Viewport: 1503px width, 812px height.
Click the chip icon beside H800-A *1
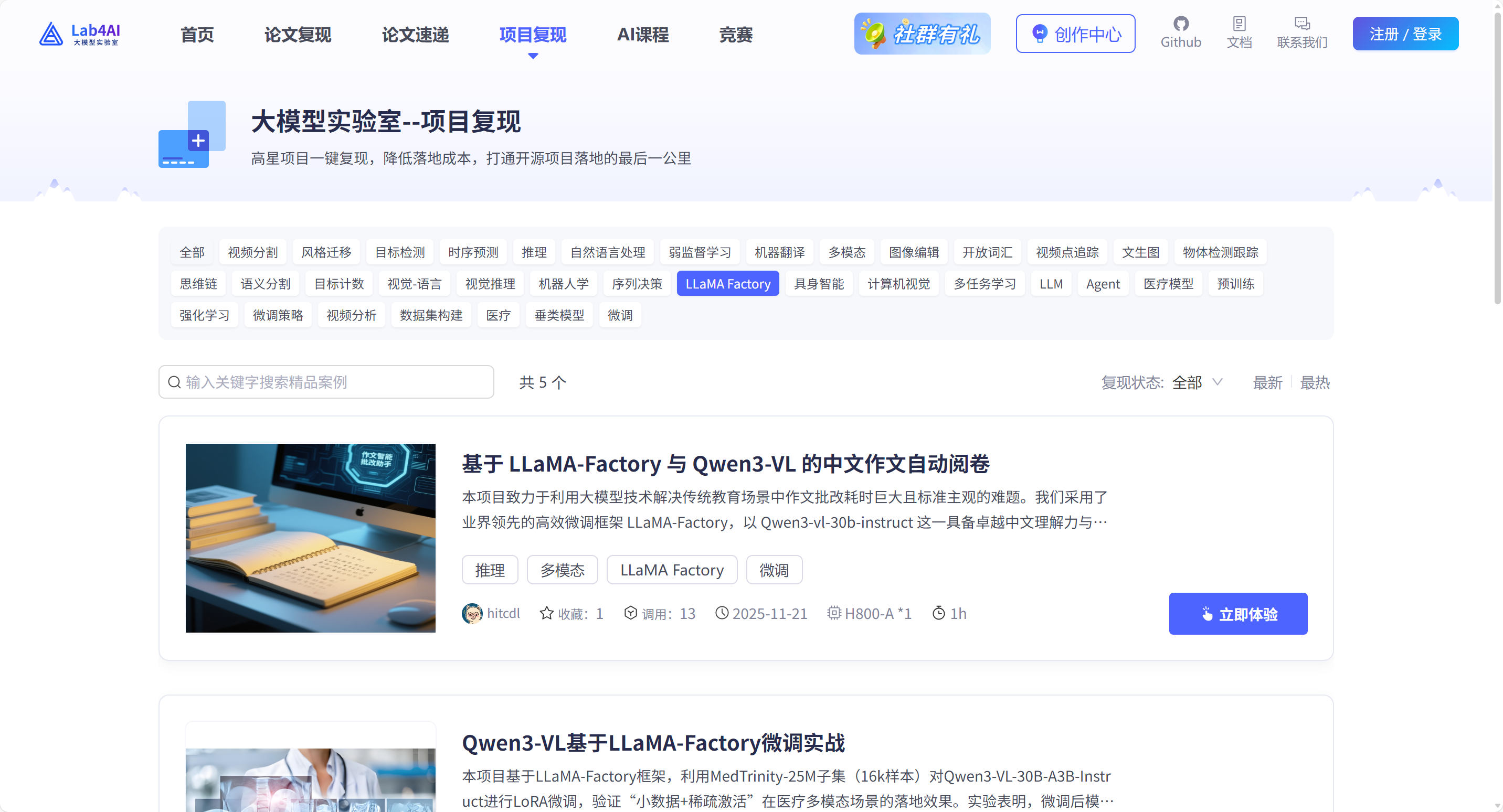(x=834, y=613)
